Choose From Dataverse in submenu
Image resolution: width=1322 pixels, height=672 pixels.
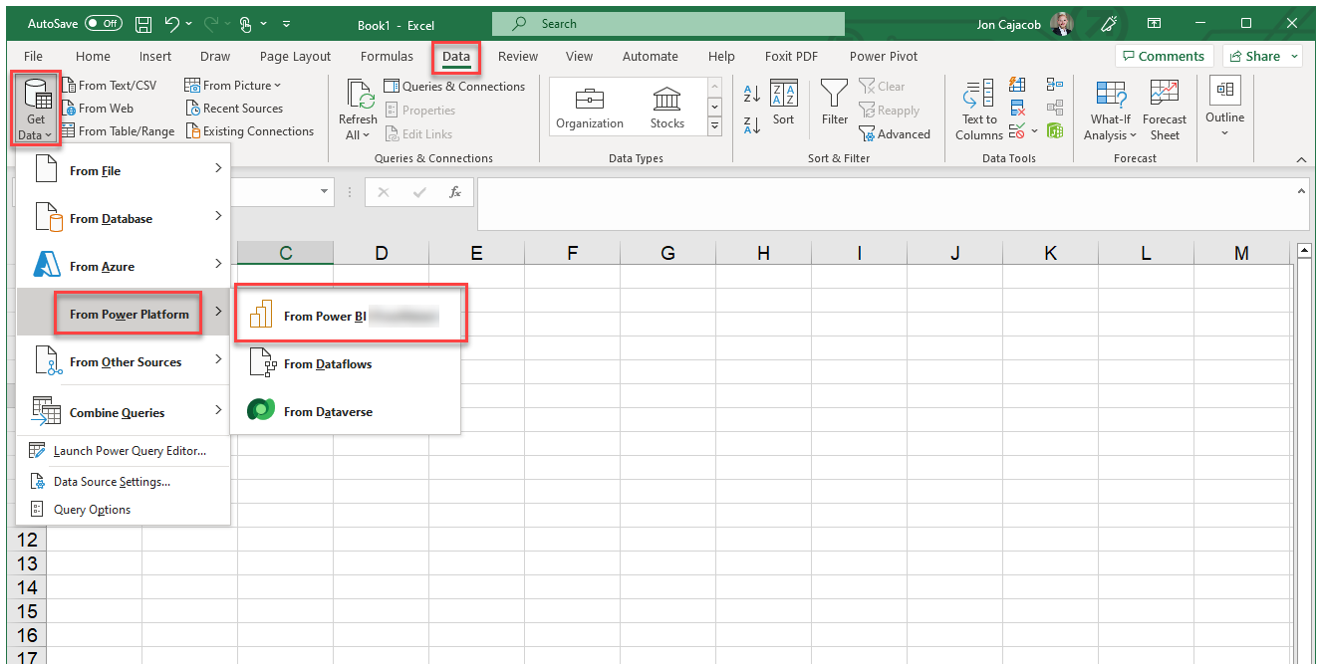pos(345,411)
